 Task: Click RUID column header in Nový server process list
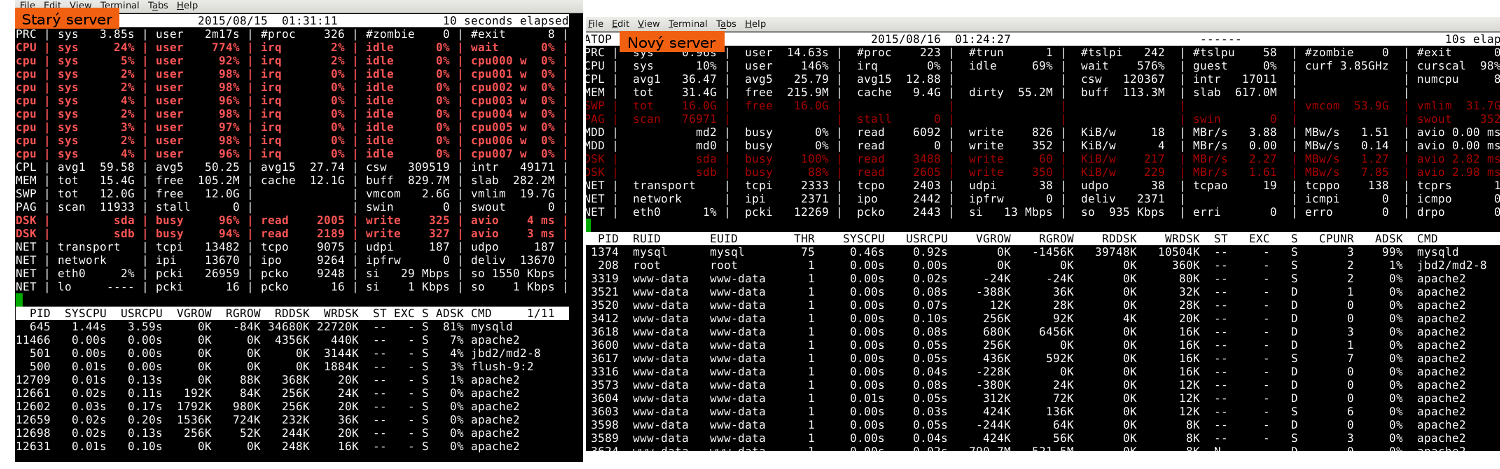tap(647, 240)
